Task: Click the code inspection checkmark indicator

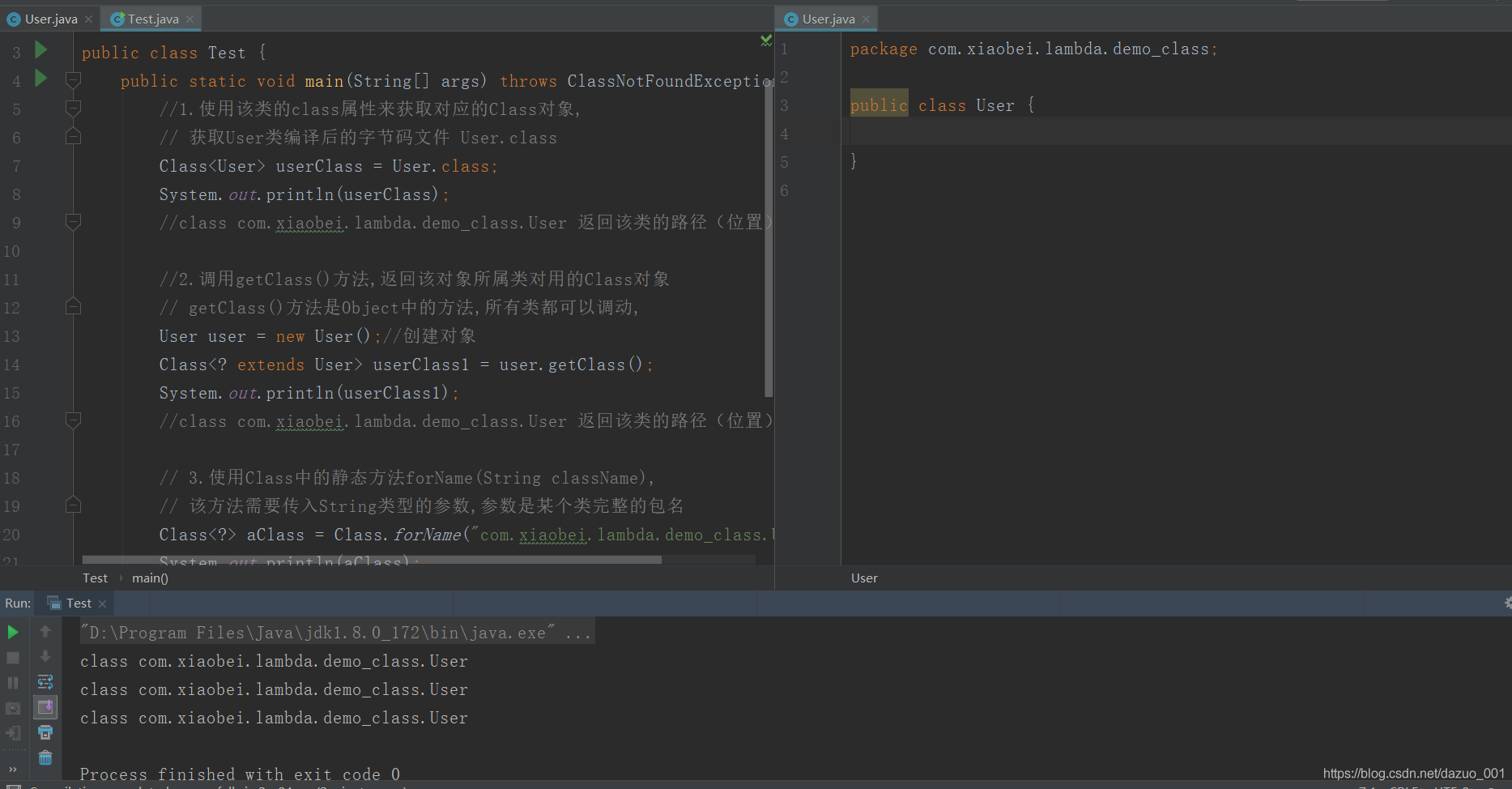Action: (x=766, y=40)
